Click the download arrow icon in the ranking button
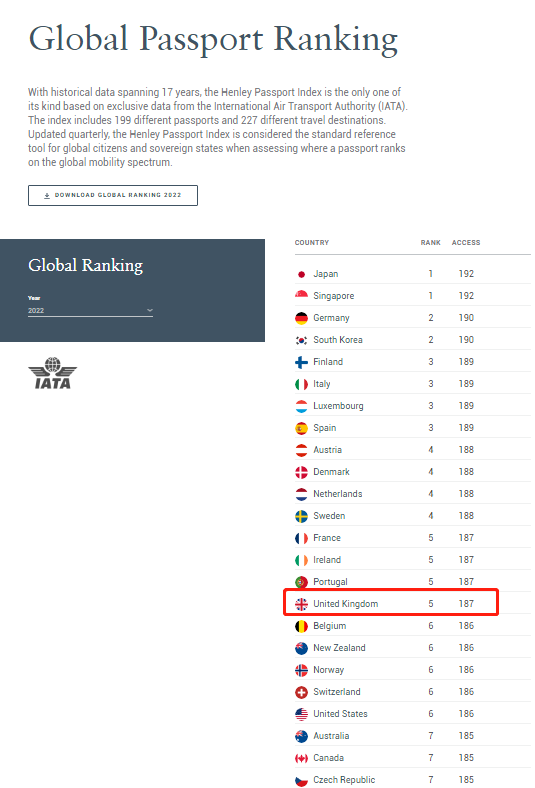This screenshot has height=788, width=535. 47,195
